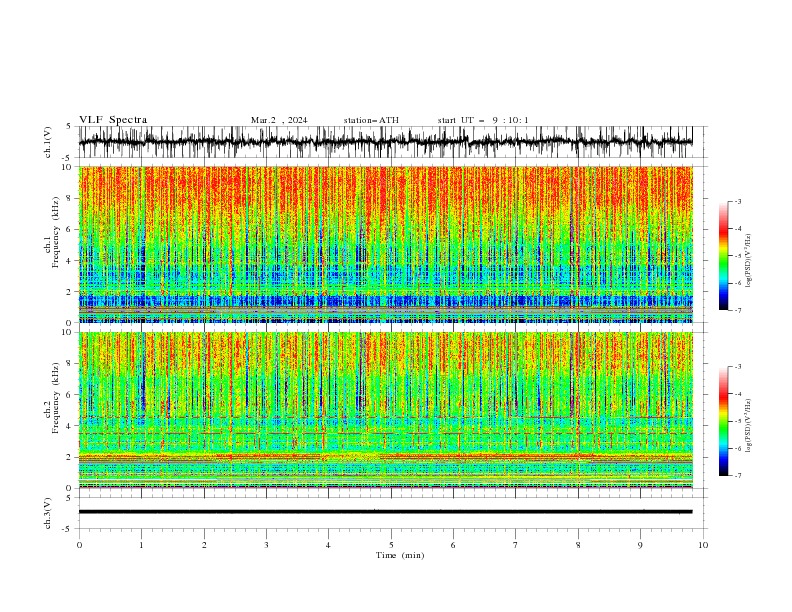This screenshot has width=792, height=612.
Task: Click the "start UT = 9 :10: 1" text
Action: (x=483, y=120)
